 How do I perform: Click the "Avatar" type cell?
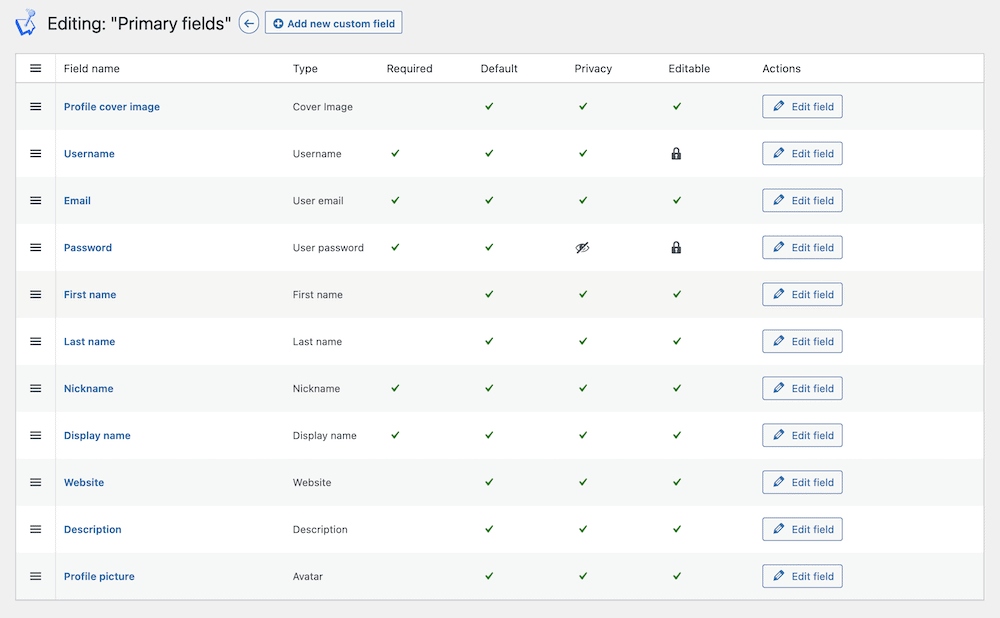pos(307,576)
